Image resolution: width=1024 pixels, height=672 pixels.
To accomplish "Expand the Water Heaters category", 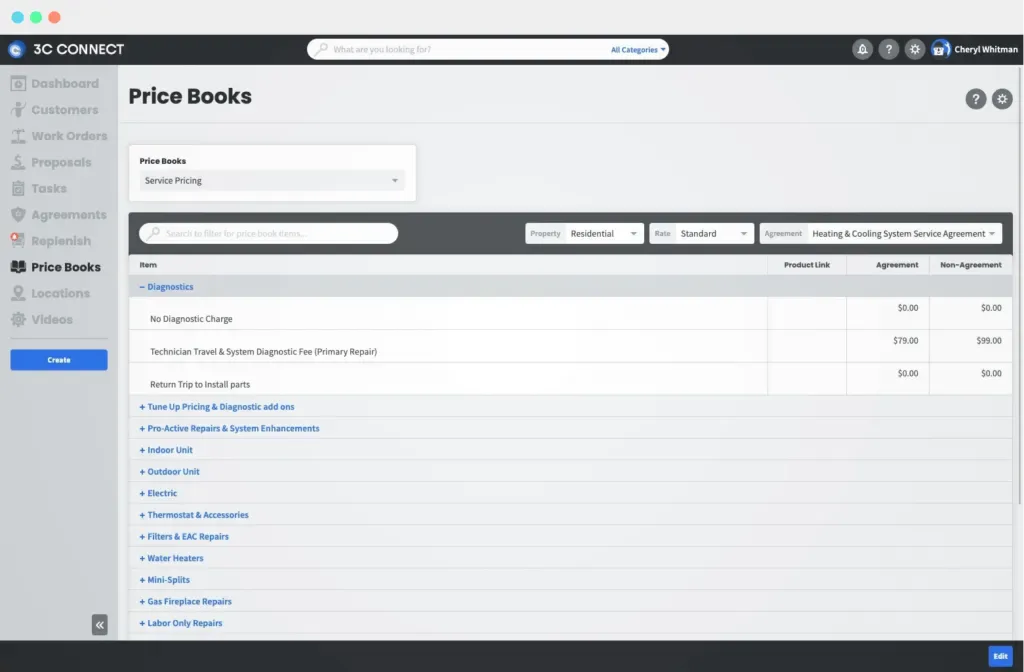I will click(171, 558).
